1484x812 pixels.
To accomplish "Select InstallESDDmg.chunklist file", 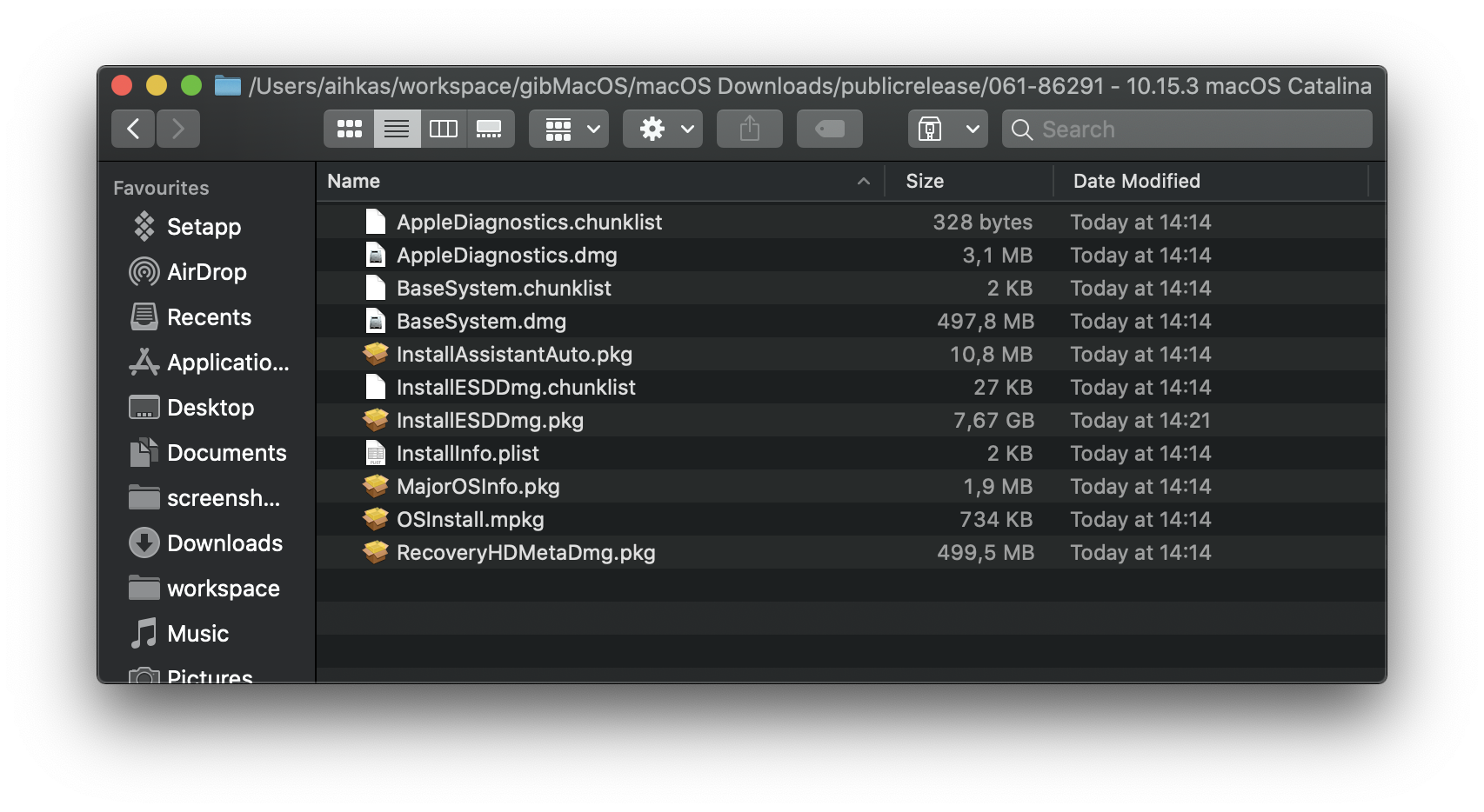I will coord(851,387).
